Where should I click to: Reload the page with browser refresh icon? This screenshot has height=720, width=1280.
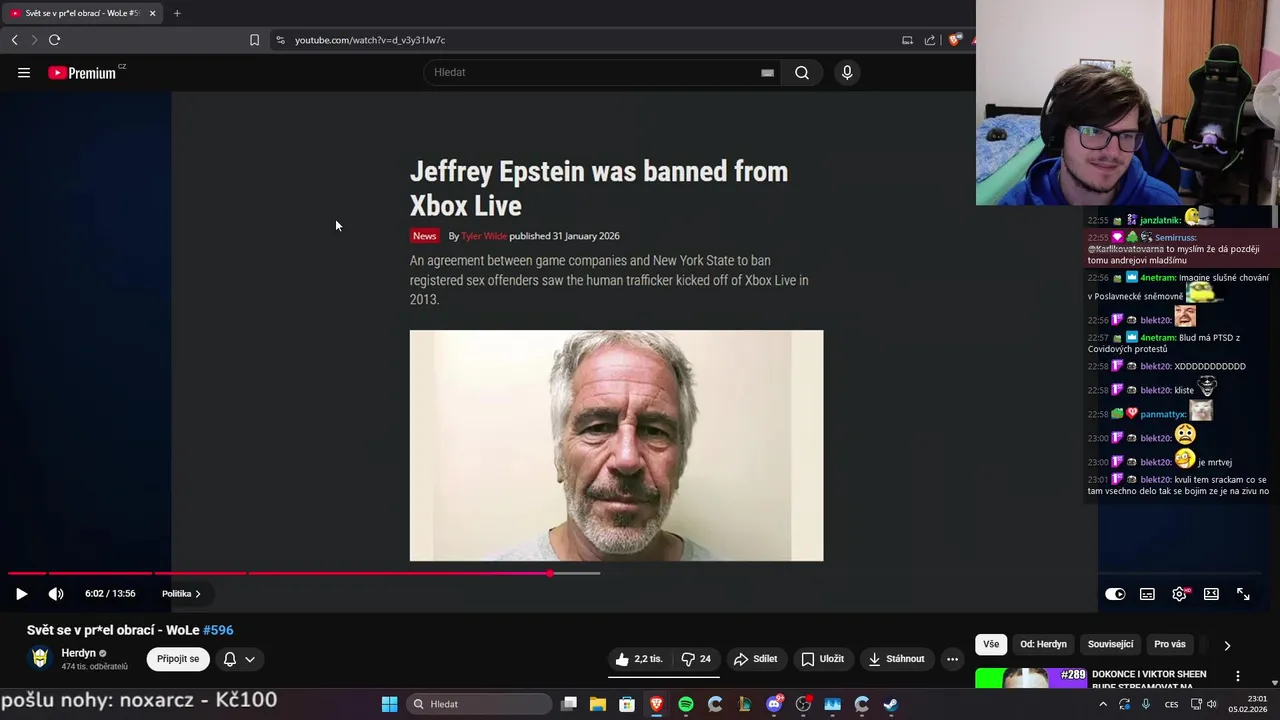coord(54,40)
